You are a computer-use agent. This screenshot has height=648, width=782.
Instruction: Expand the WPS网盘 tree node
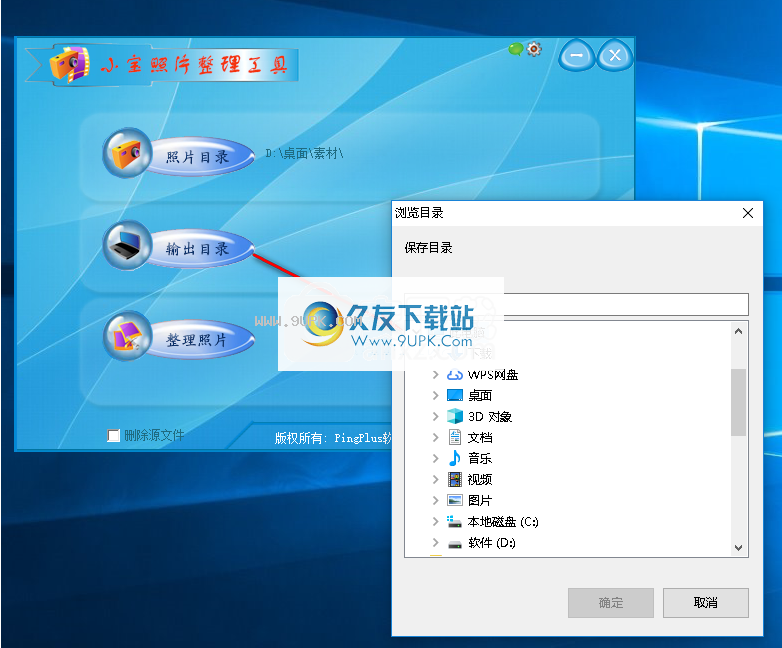pyautogui.click(x=435, y=375)
